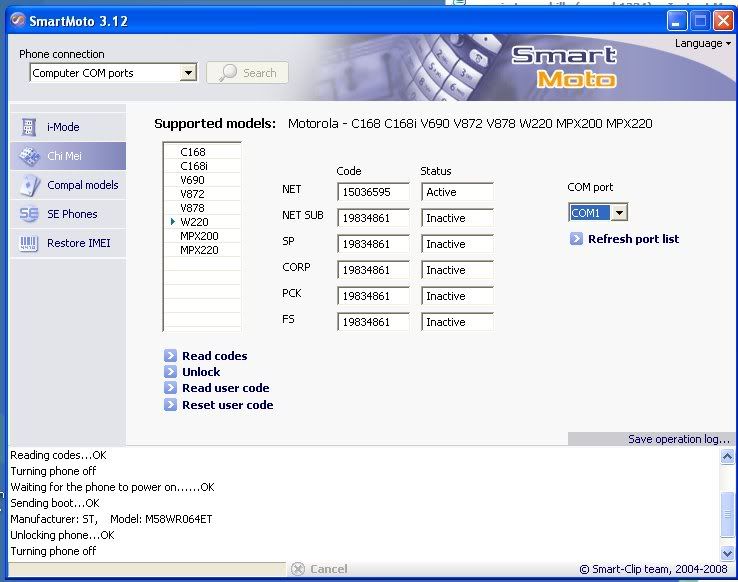Select model V690 in the list
This screenshot has height=582, width=738.
pyautogui.click(x=202, y=180)
